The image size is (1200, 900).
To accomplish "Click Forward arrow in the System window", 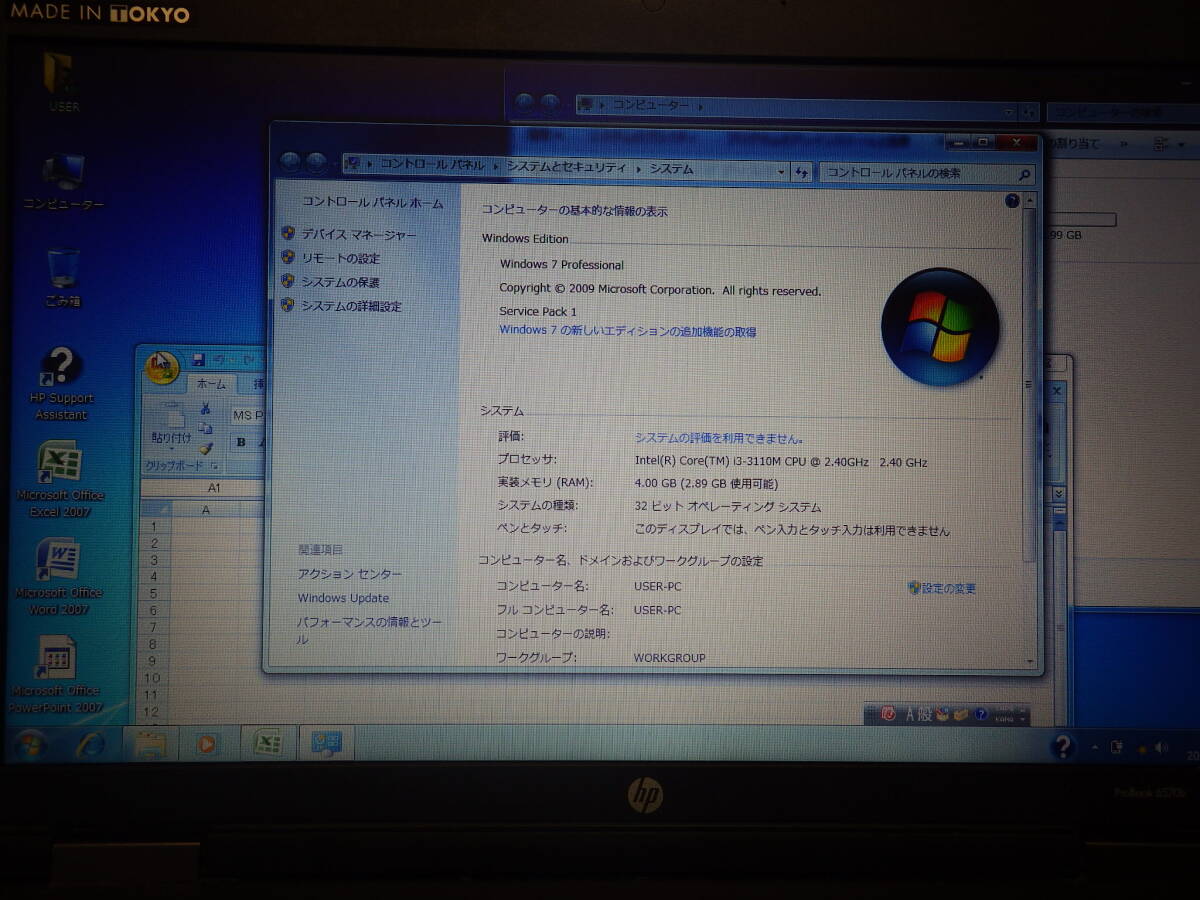I will pos(316,162).
